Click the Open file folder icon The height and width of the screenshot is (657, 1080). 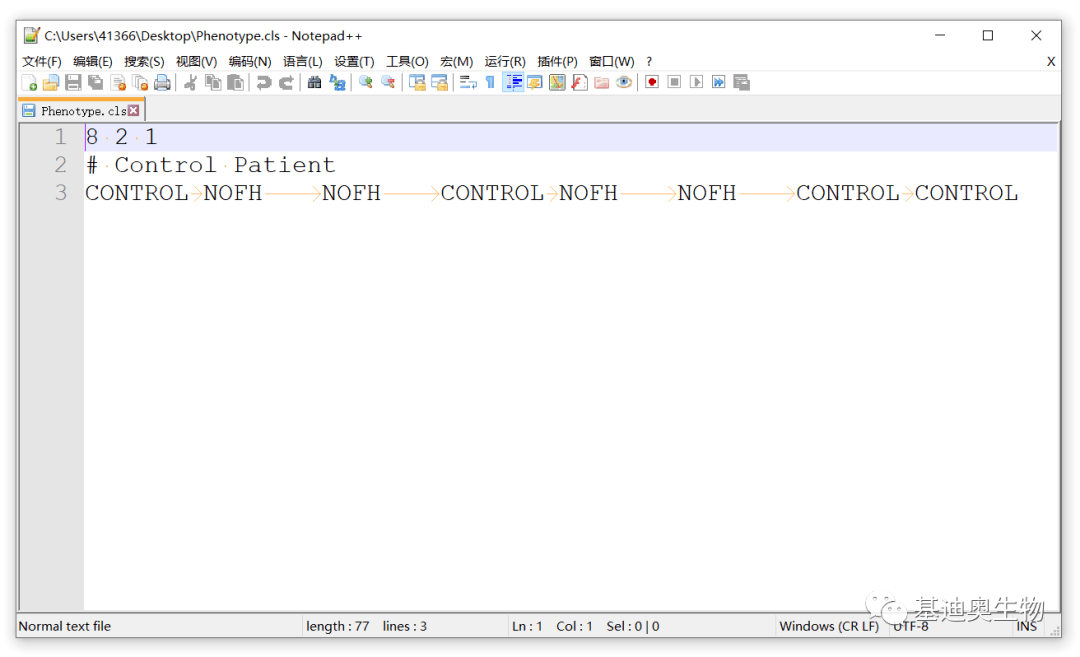(51, 83)
